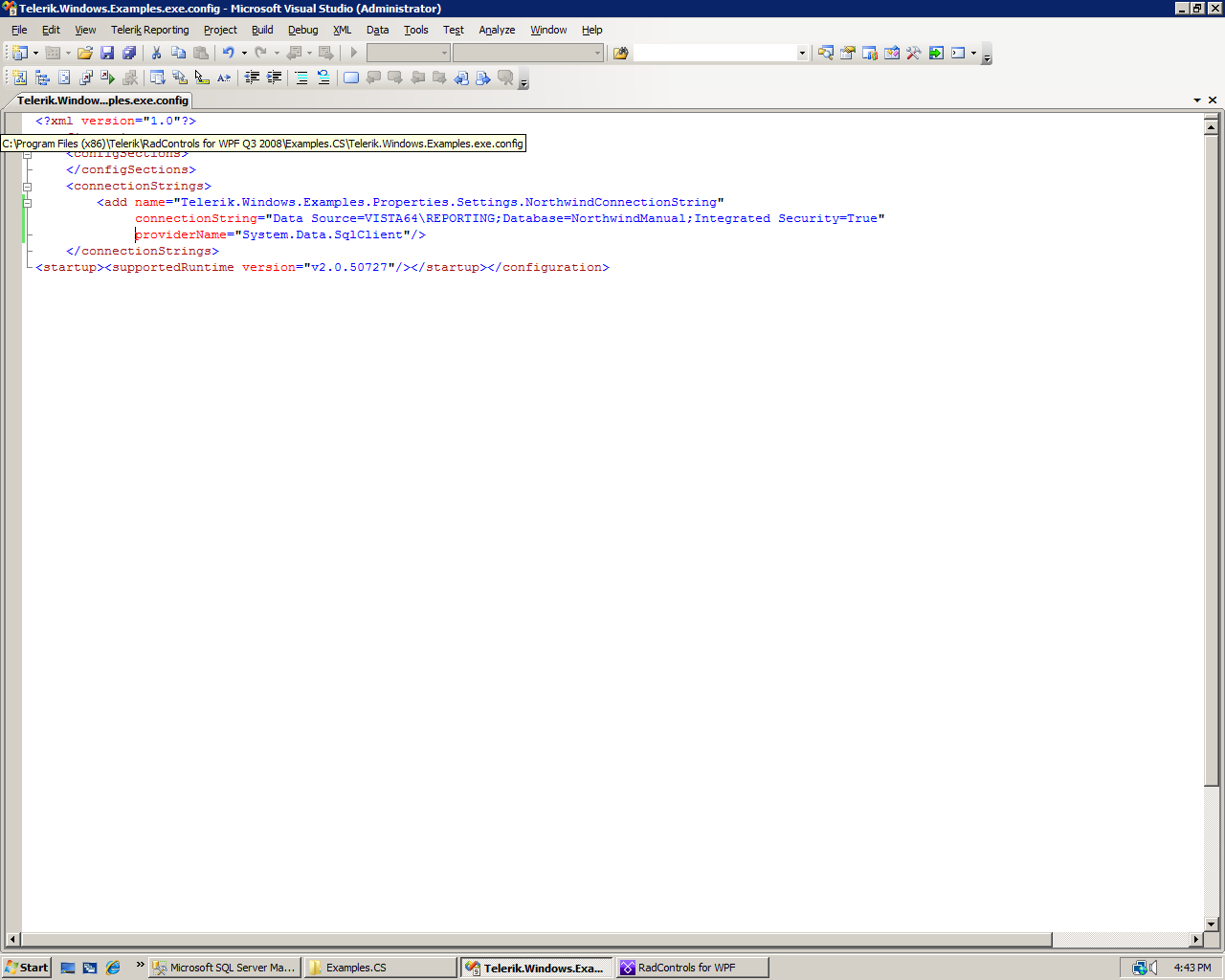
Task: Click the Display Parameter Info icon
Action: coord(180,78)
